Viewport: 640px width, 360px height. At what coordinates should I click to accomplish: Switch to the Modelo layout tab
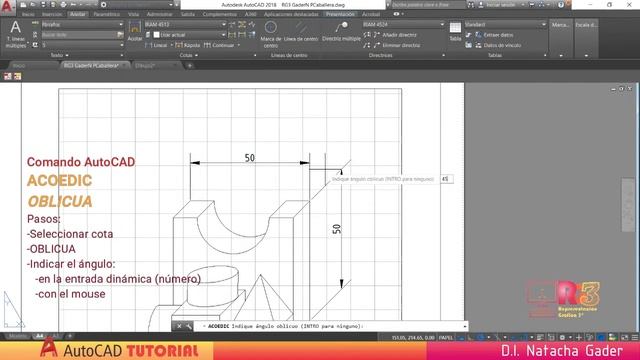click(x=18, y=336)
